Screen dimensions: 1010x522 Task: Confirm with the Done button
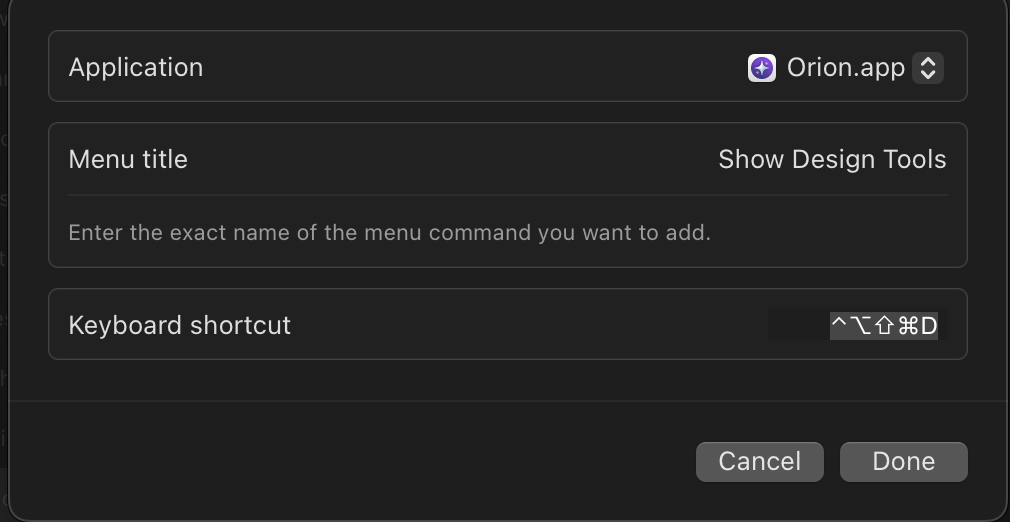point(904,461)
